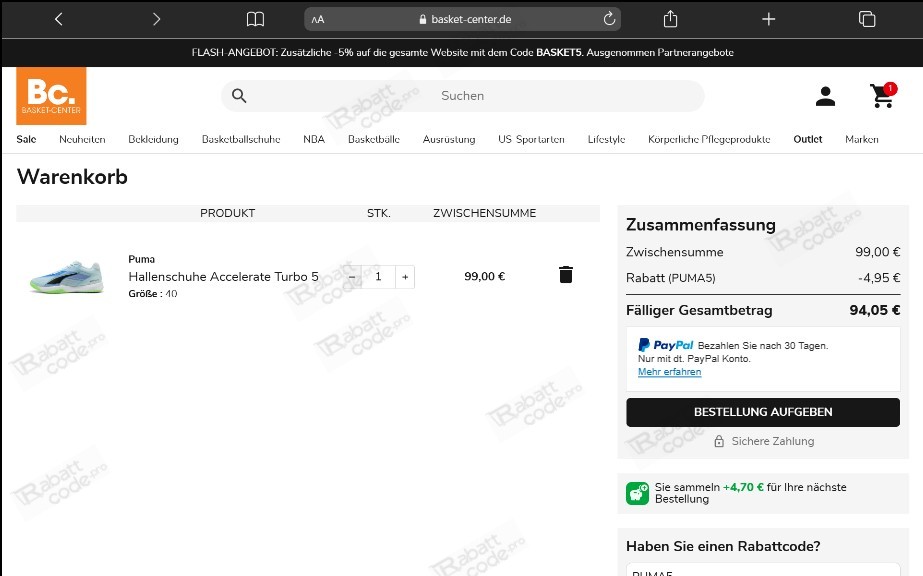Click the Zwischensumme 99,00 € summary value

[878, 252]
